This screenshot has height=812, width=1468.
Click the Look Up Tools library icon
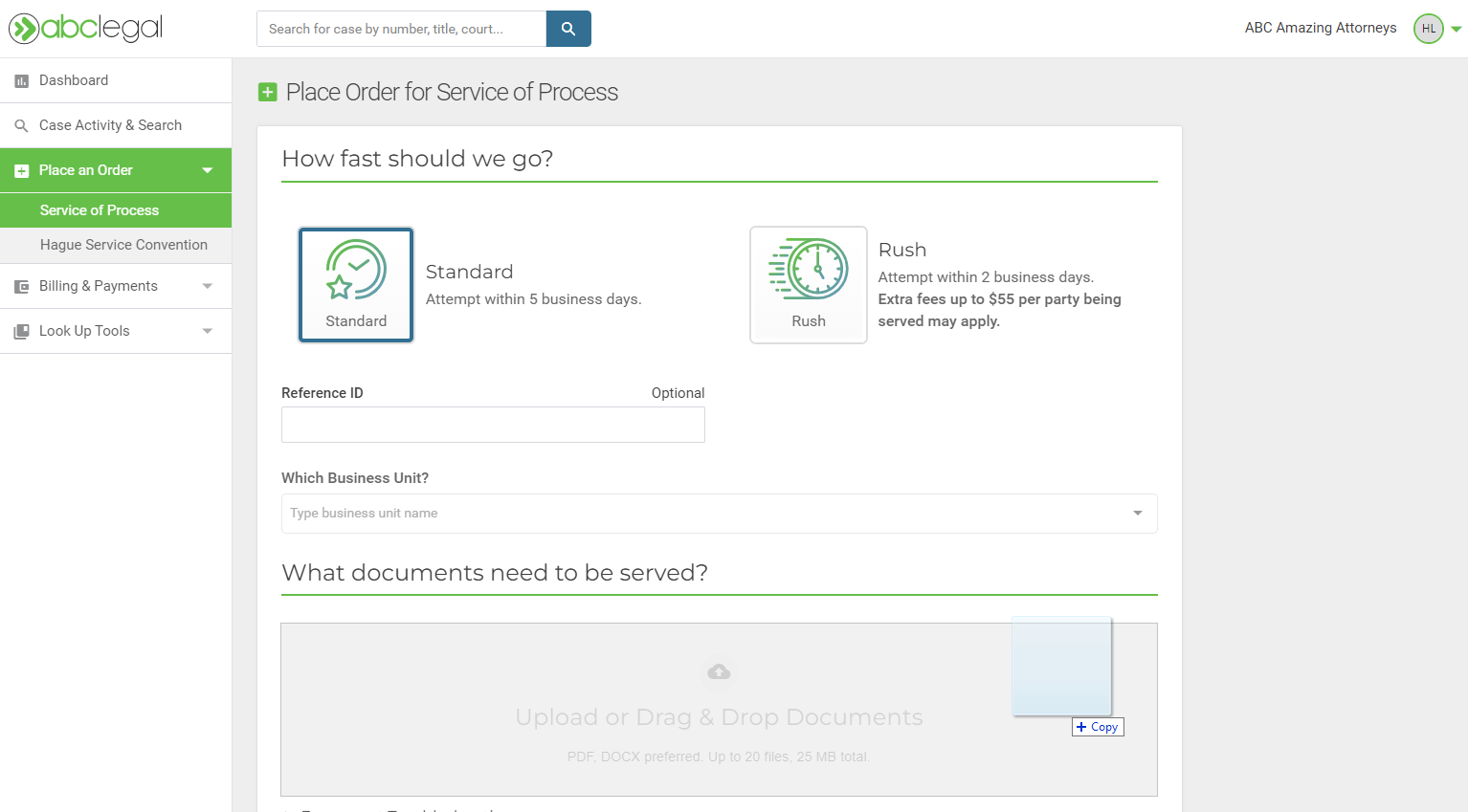pos(21,332)
